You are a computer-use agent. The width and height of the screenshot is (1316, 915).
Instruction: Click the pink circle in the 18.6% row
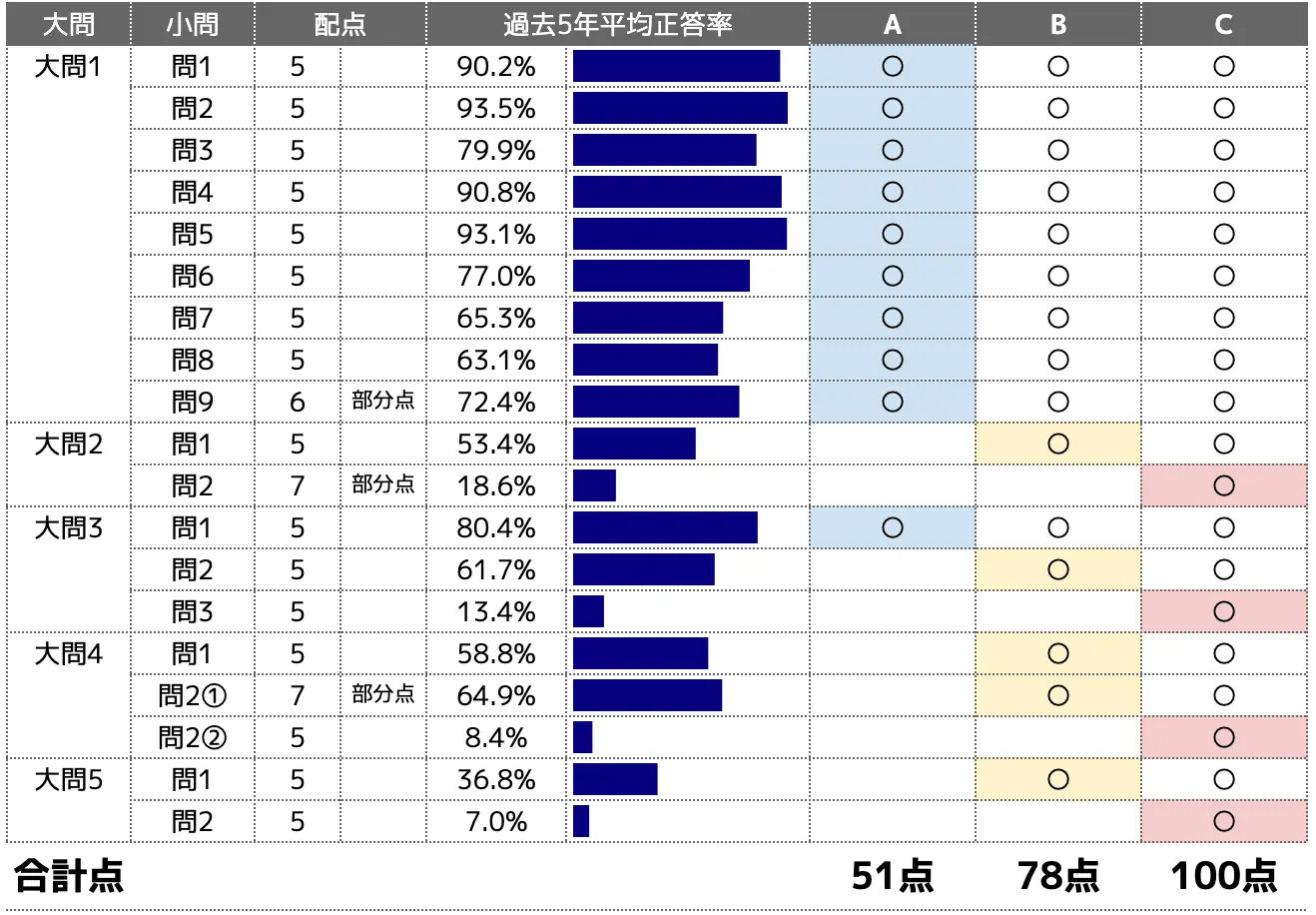[1224, 485]
